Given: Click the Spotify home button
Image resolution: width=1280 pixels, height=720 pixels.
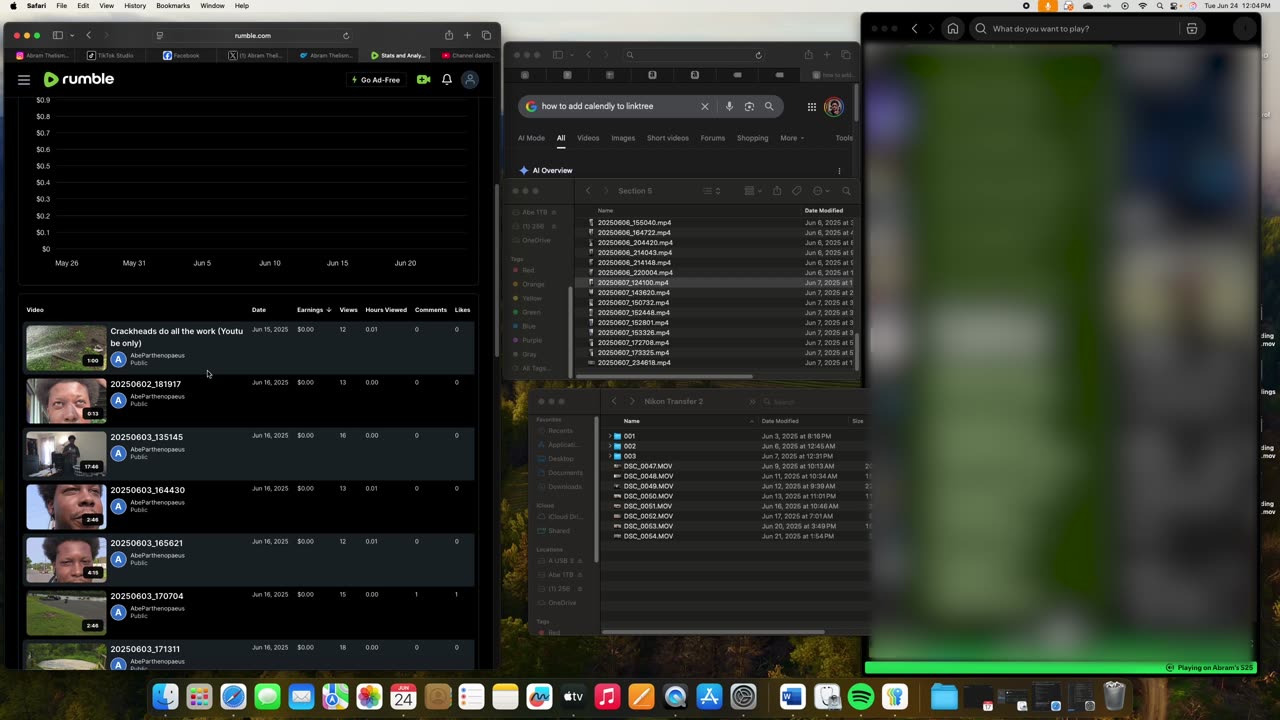Looking at the screenshot, I should [x=953, y=29].
